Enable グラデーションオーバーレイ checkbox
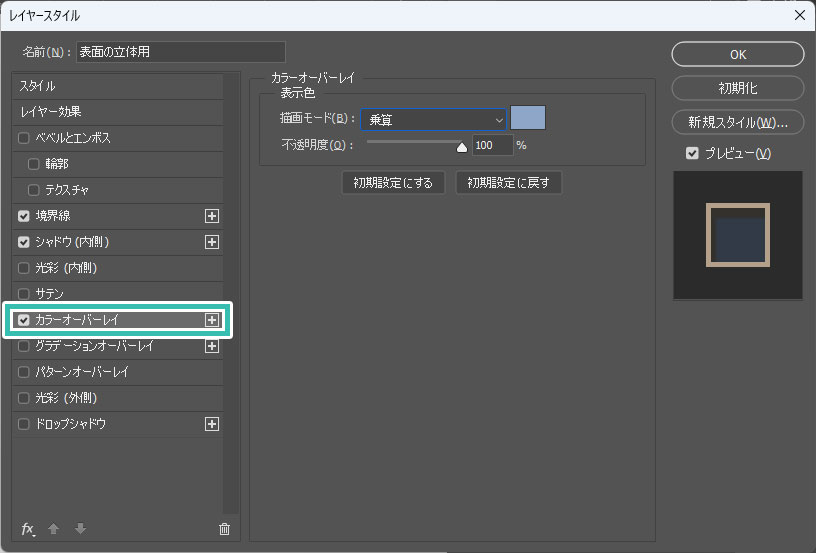The image size is (816, 553). point(23,346)
